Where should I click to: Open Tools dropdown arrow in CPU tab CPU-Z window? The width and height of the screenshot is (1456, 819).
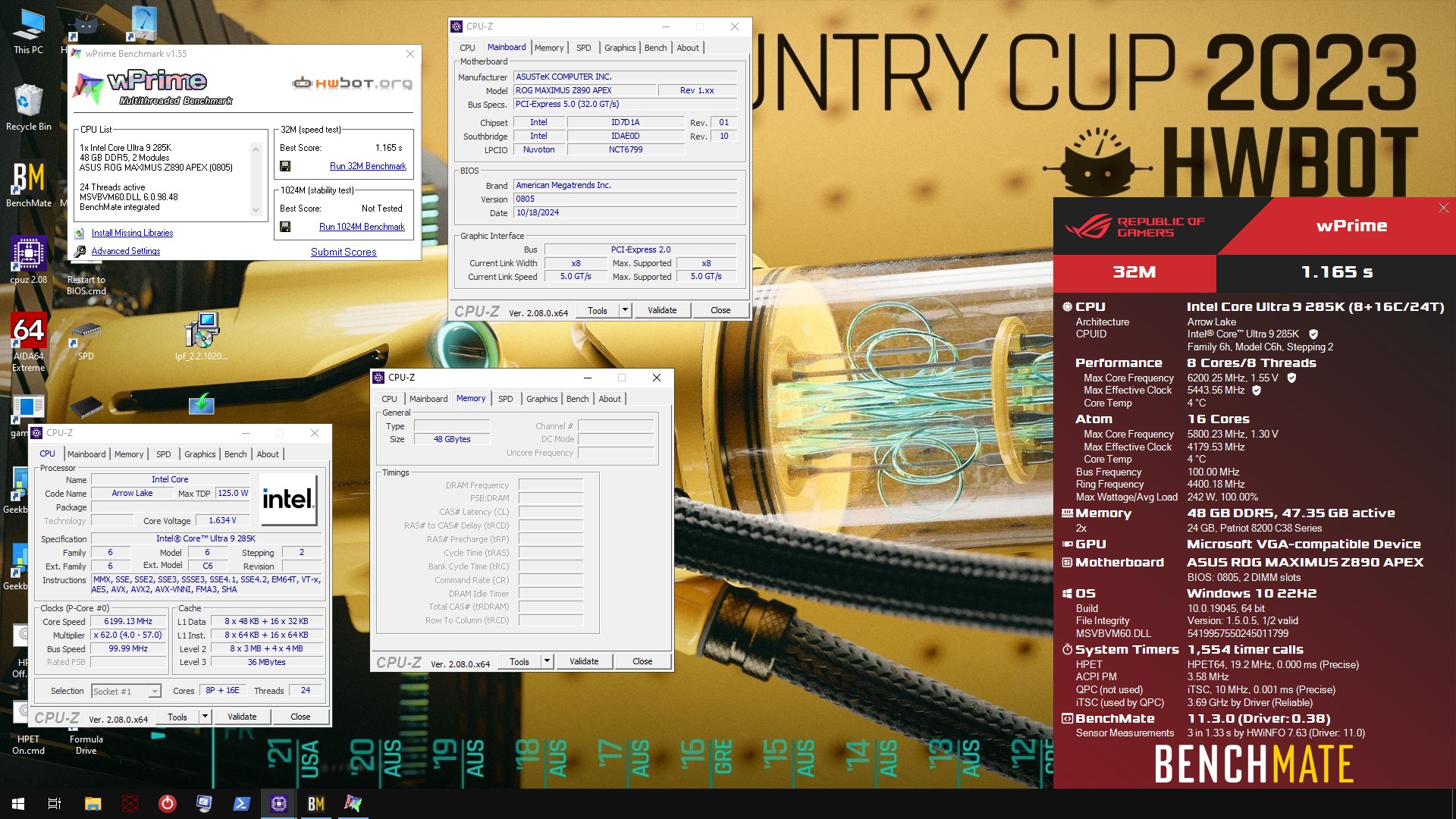(205, 717)
